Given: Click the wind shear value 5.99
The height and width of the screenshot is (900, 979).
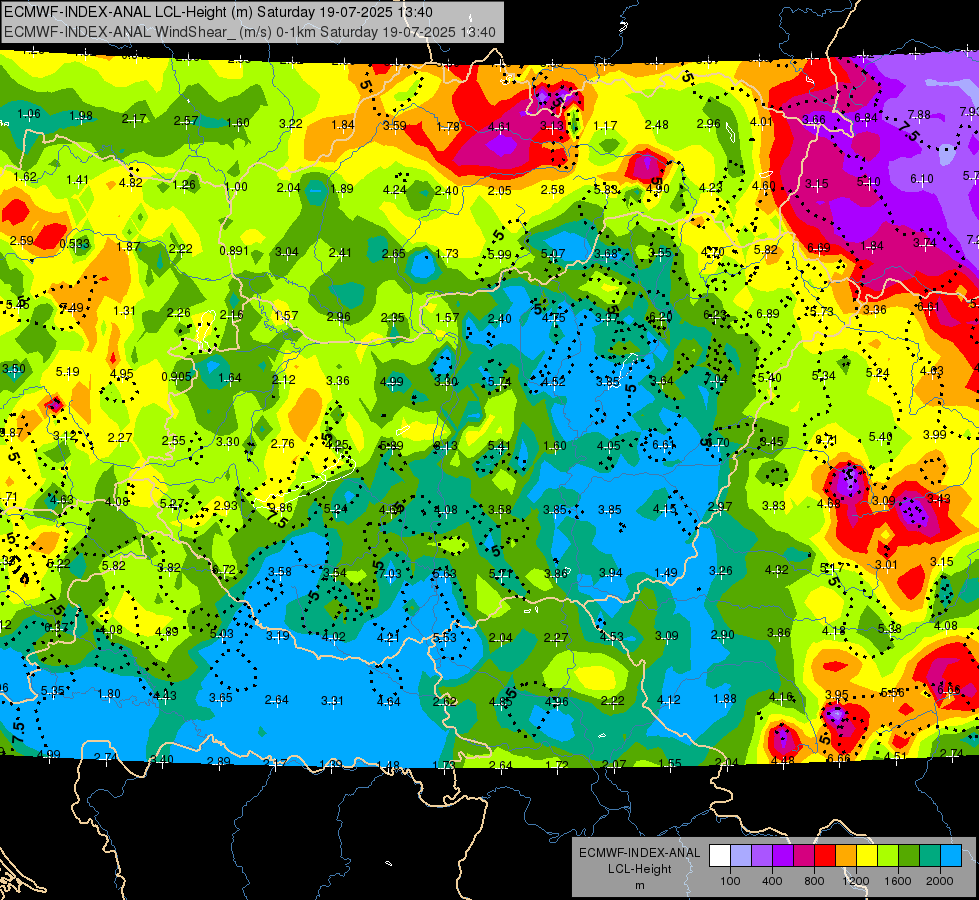Looking at the screenshot, I should click(x=499, y=255).
